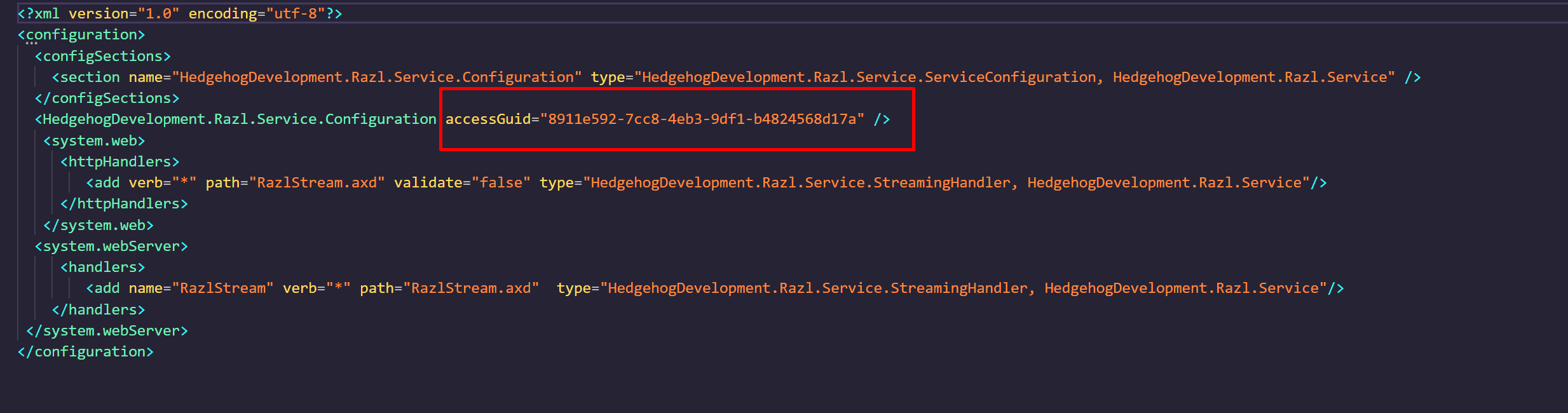
Task: Click the name "RazlStream" attribute value
Action: coord(222,288)
